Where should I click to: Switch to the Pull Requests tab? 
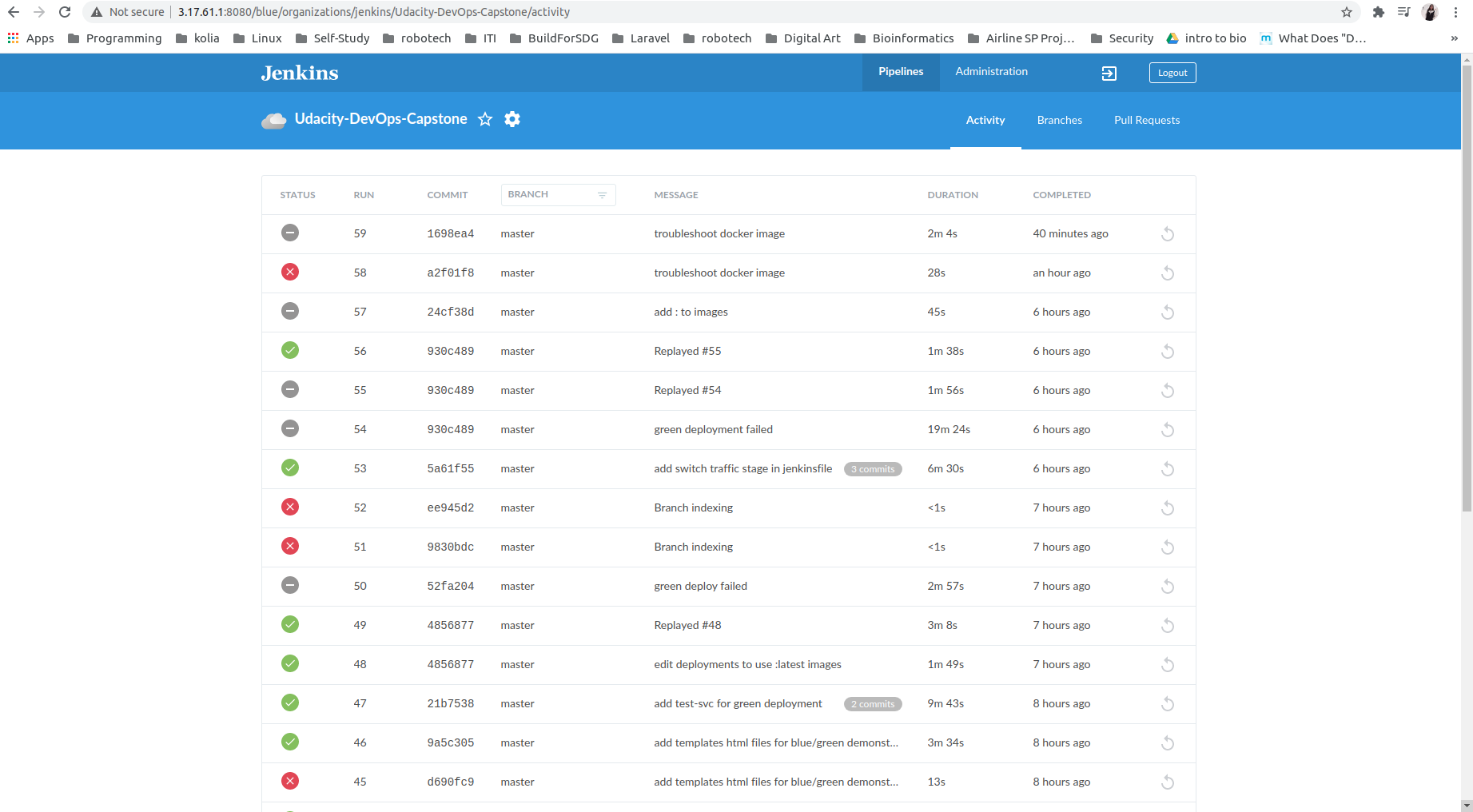coord(1147,120)
